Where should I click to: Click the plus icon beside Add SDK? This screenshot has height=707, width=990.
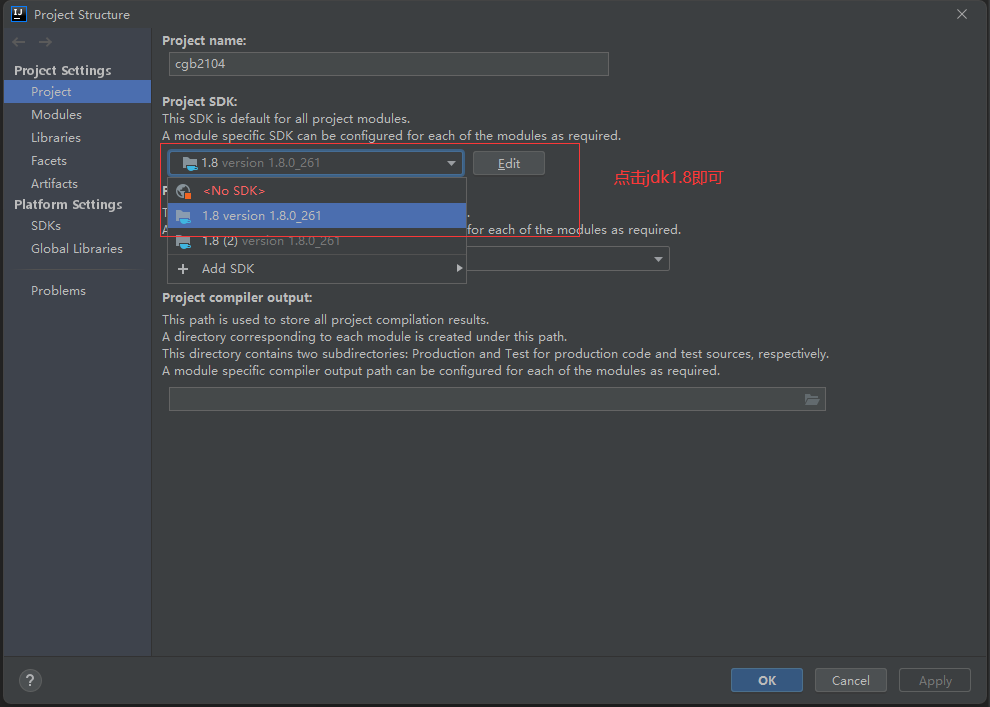pyautogui.click(x=183, y=269)
